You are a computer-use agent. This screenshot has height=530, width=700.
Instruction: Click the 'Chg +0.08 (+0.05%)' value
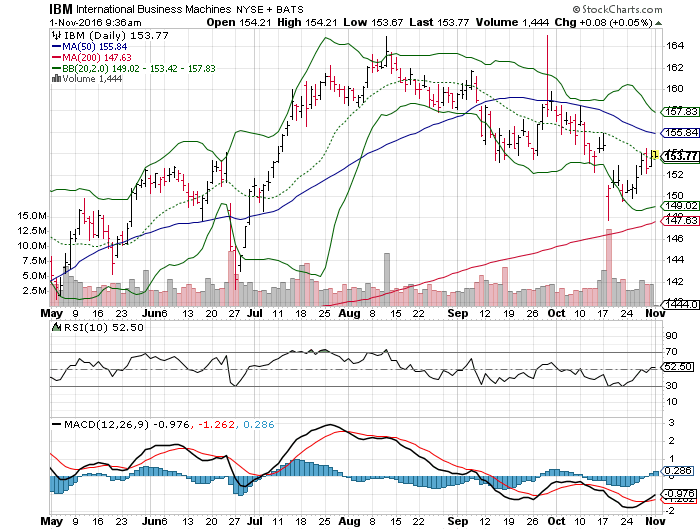coord(604,22)
